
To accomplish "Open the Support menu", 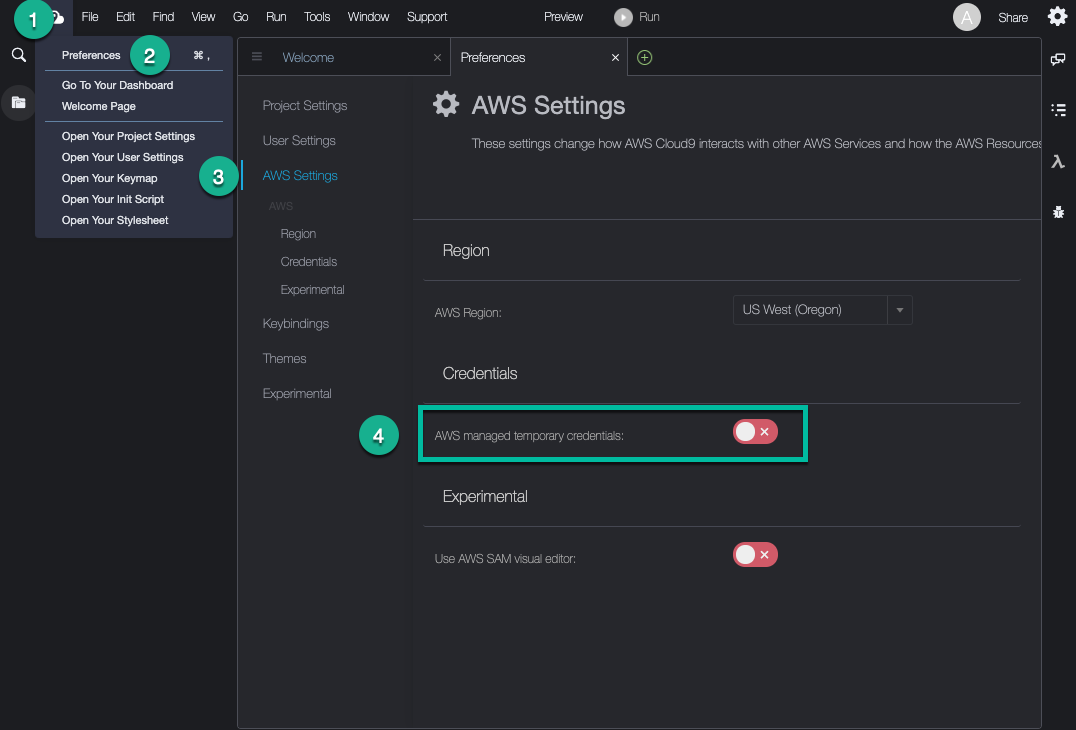I will click(427, 17).
